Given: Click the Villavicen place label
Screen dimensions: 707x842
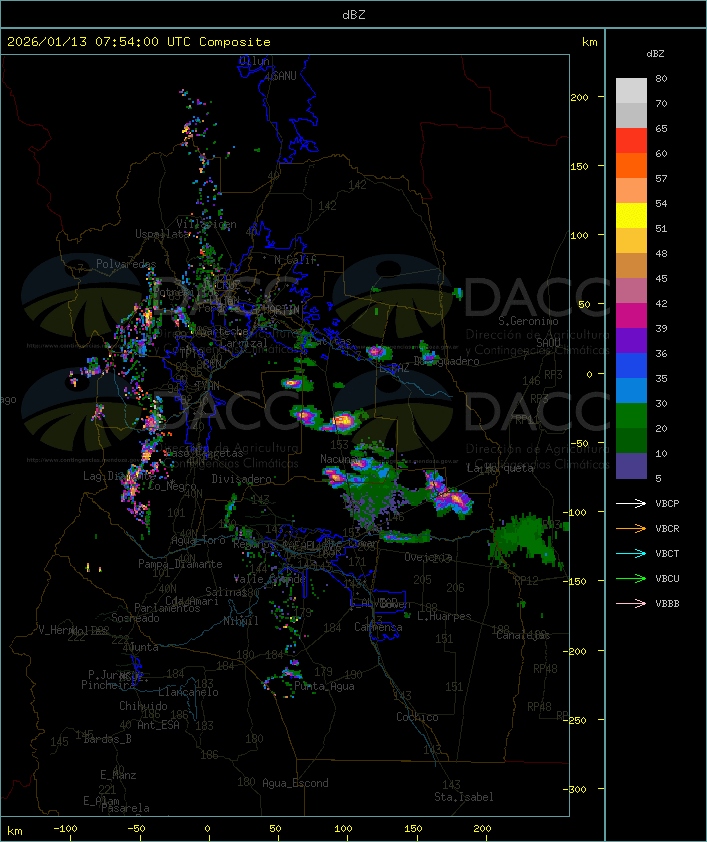Looking at the screenshot, I should 206,224.
